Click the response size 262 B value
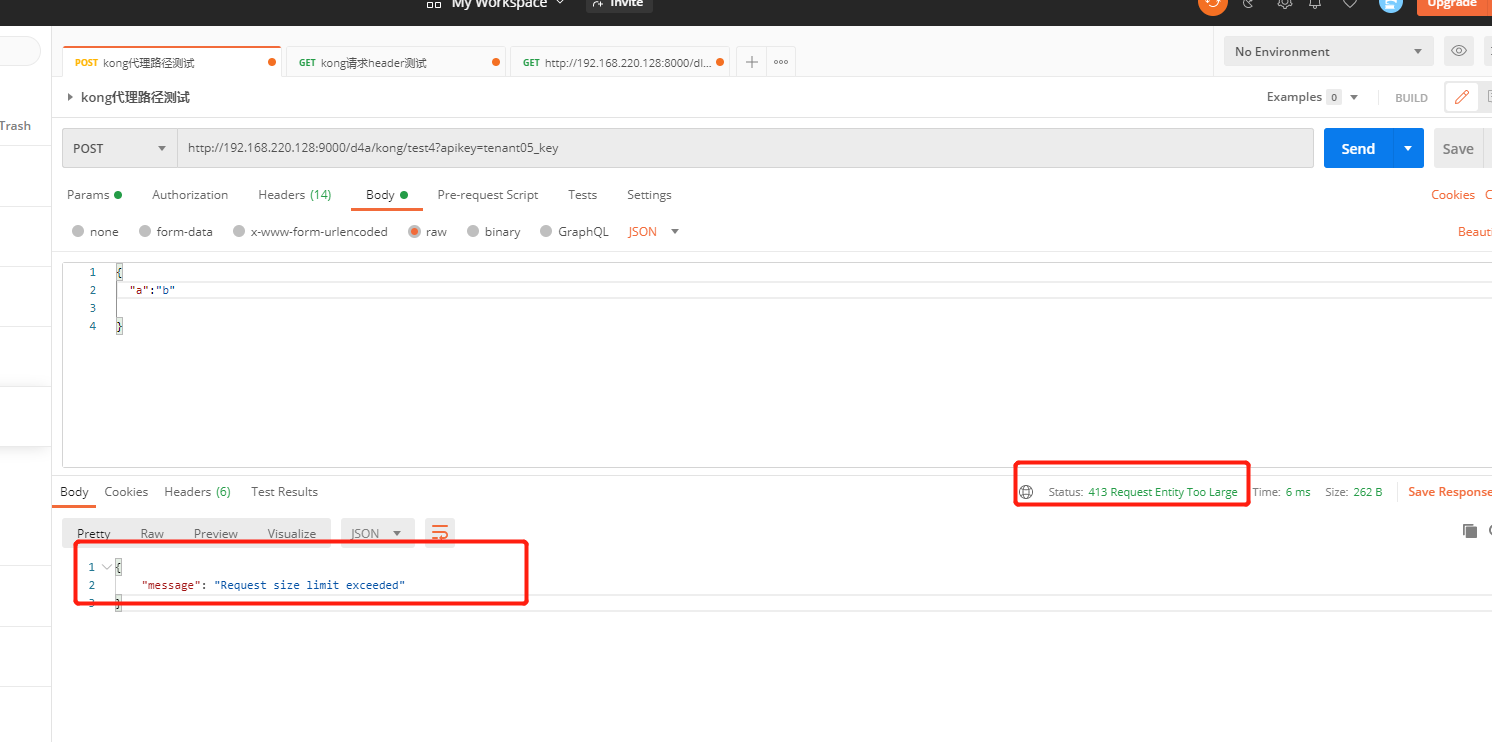 (1368, 492)
